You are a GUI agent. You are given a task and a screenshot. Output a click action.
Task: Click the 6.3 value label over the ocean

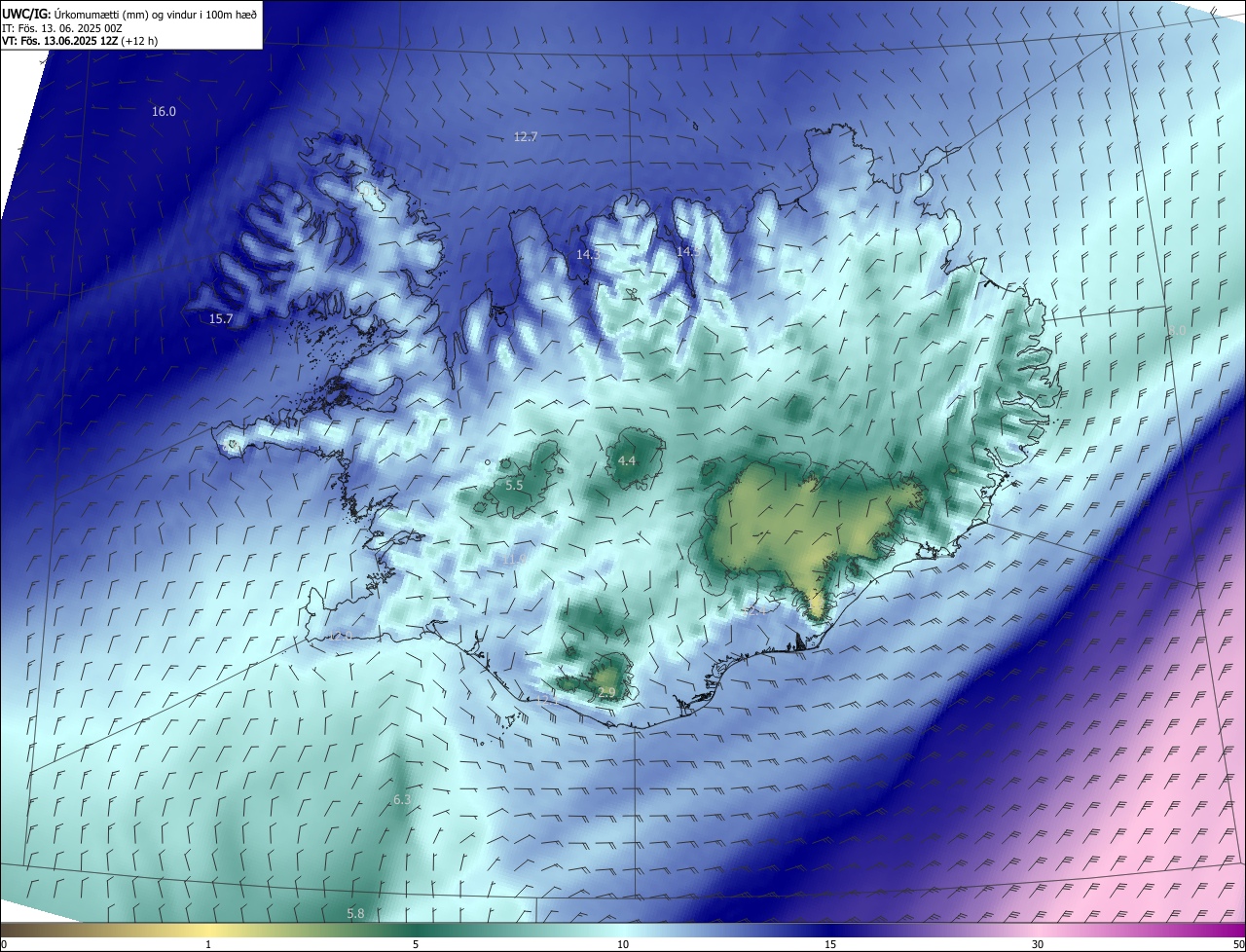coord(402,800)
